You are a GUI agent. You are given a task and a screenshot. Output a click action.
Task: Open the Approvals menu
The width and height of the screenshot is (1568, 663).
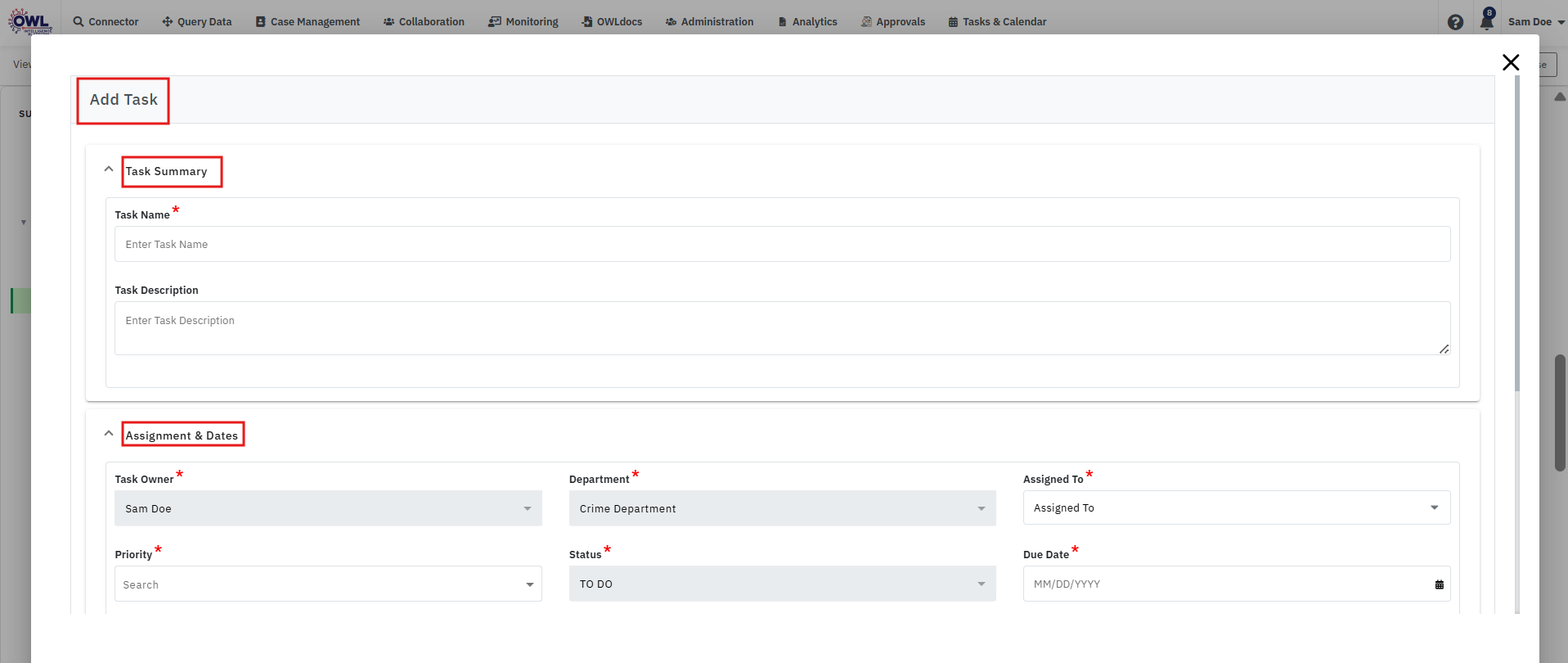tap(893, 21)
